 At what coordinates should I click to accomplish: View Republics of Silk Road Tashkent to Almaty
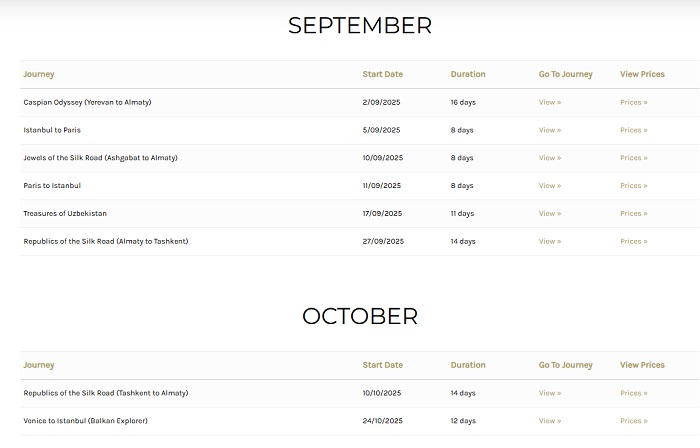click(x=550, y=393)
